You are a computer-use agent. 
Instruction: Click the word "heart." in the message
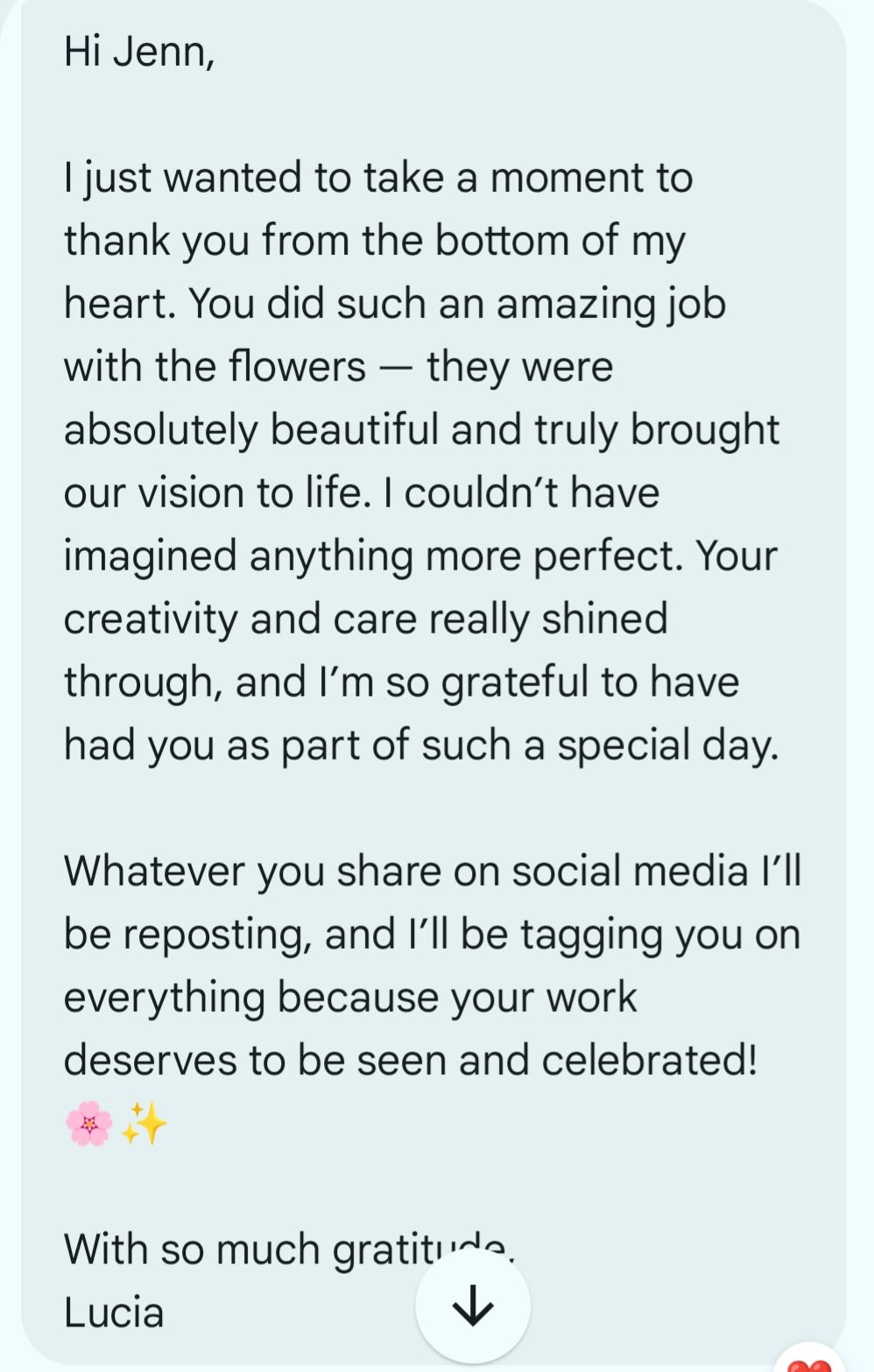pyautogui.click(x=120, y=304)
